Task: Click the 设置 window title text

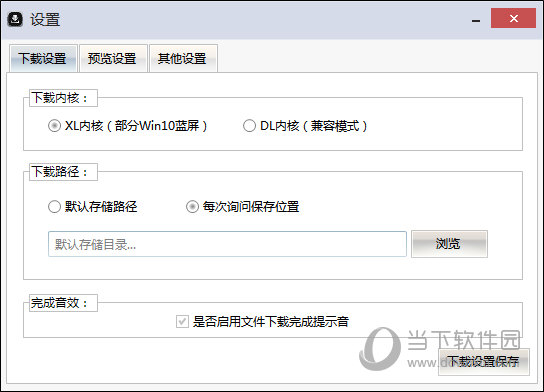Action: coord(45,19)
